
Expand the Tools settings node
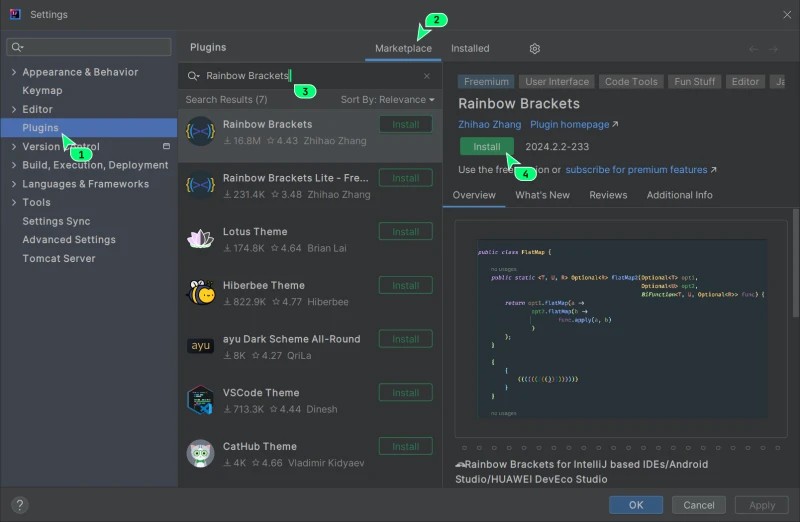click(14, 202)
